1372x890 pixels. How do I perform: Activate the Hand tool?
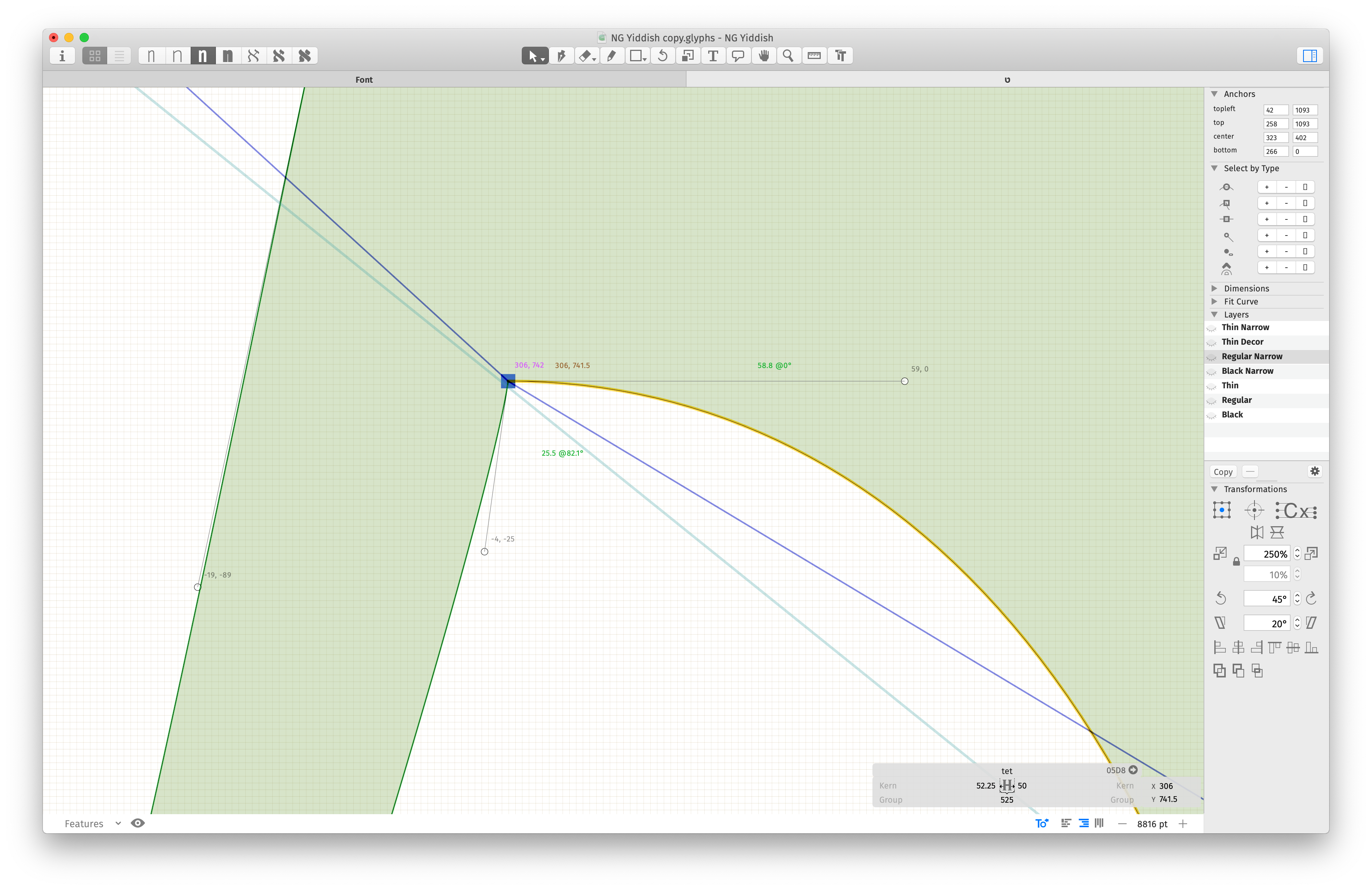pos(764,56)
